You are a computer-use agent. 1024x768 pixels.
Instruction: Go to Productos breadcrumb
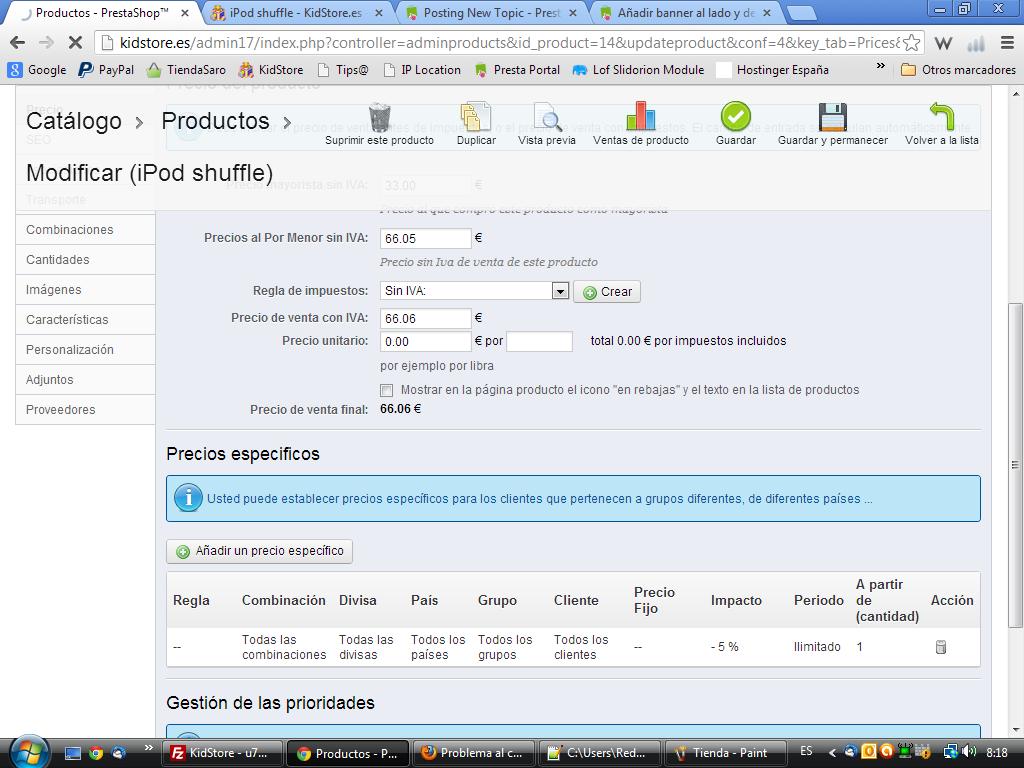216,121
